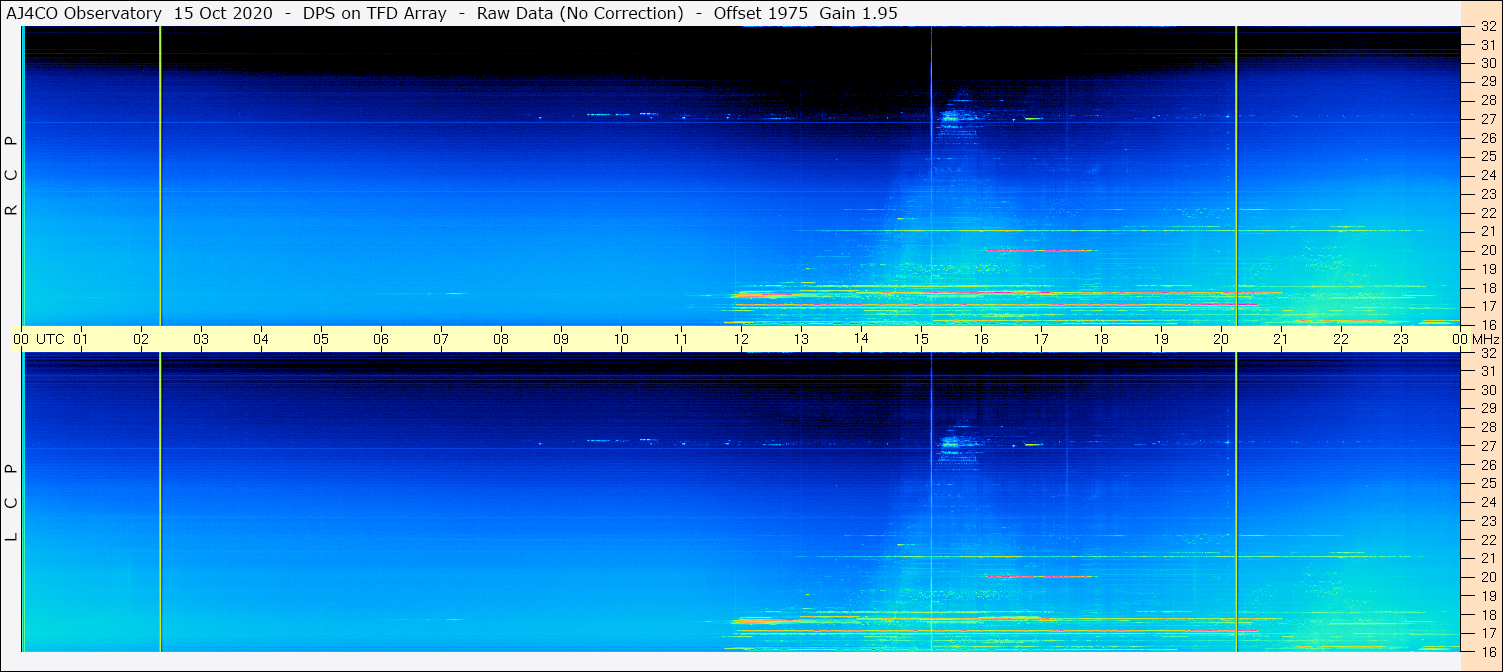
Task: Click the 24 MHz tick of the RCP panel
Action: (x=1488, y=175)
